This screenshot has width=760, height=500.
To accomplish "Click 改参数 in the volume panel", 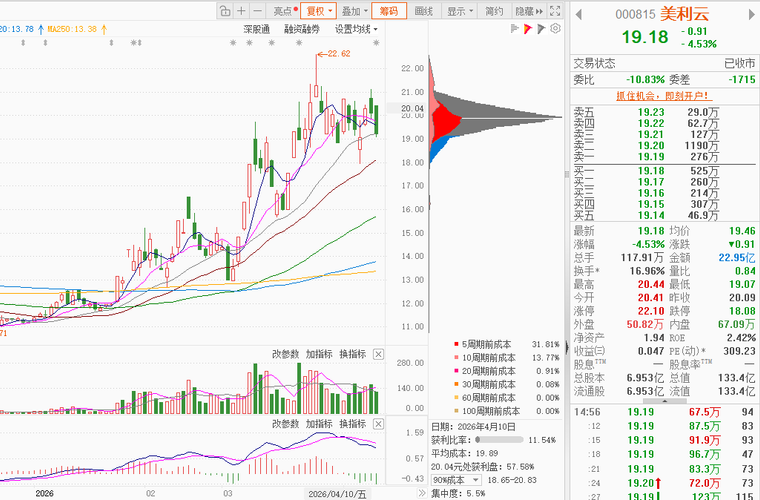I will click(x=285, y=354).
